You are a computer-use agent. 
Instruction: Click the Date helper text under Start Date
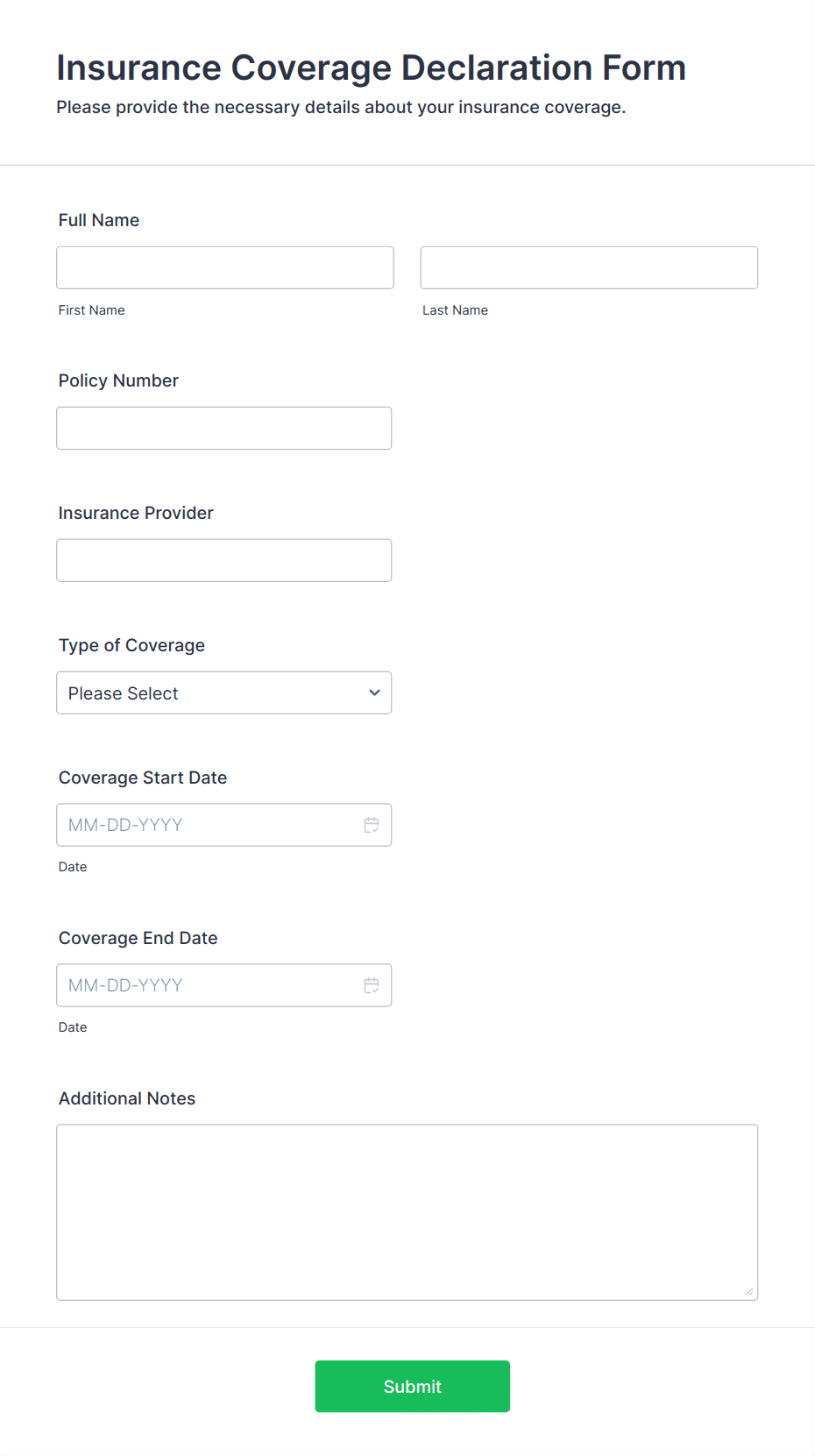click(x=73, y=866)
